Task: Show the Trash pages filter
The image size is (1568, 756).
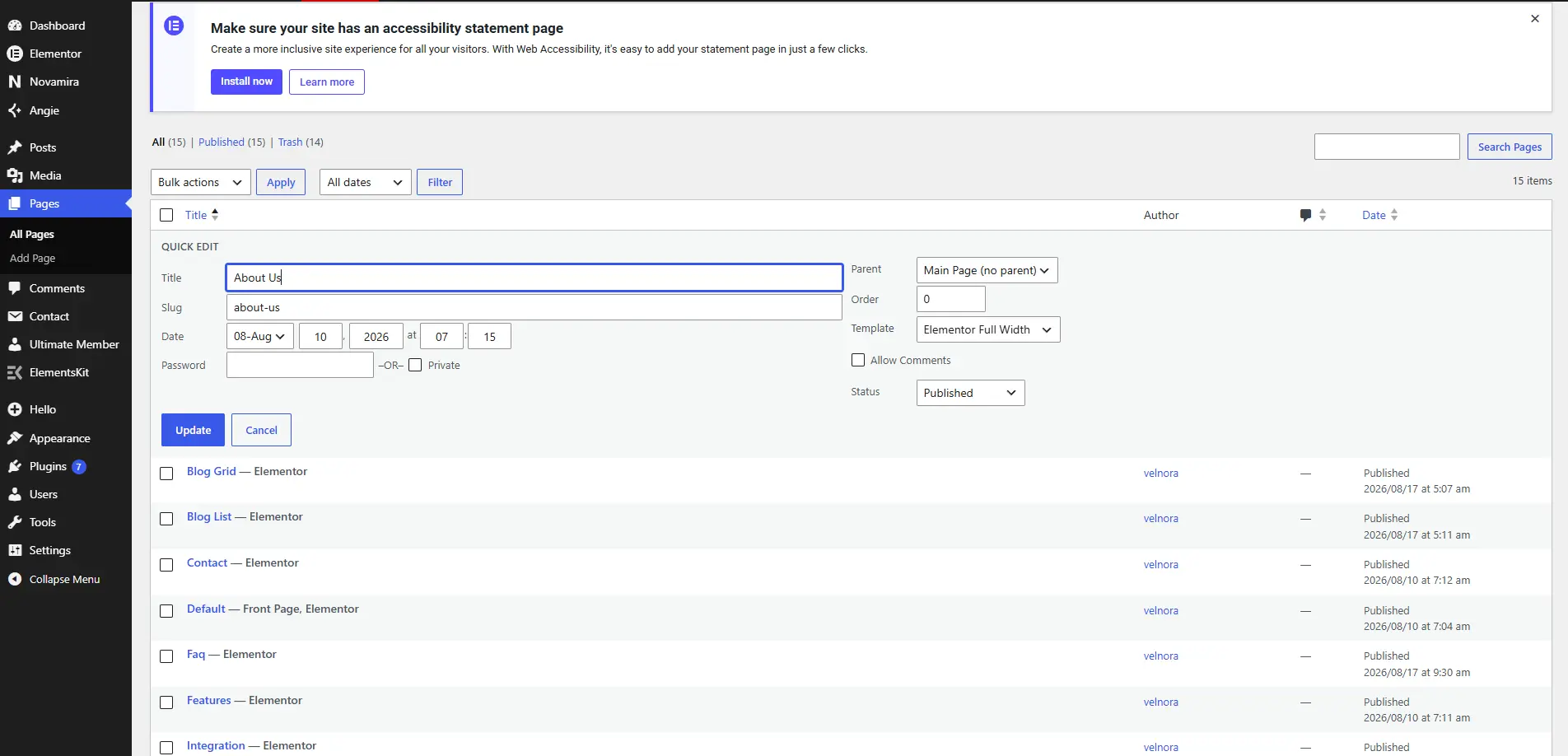Action: (x=290, y=142)
